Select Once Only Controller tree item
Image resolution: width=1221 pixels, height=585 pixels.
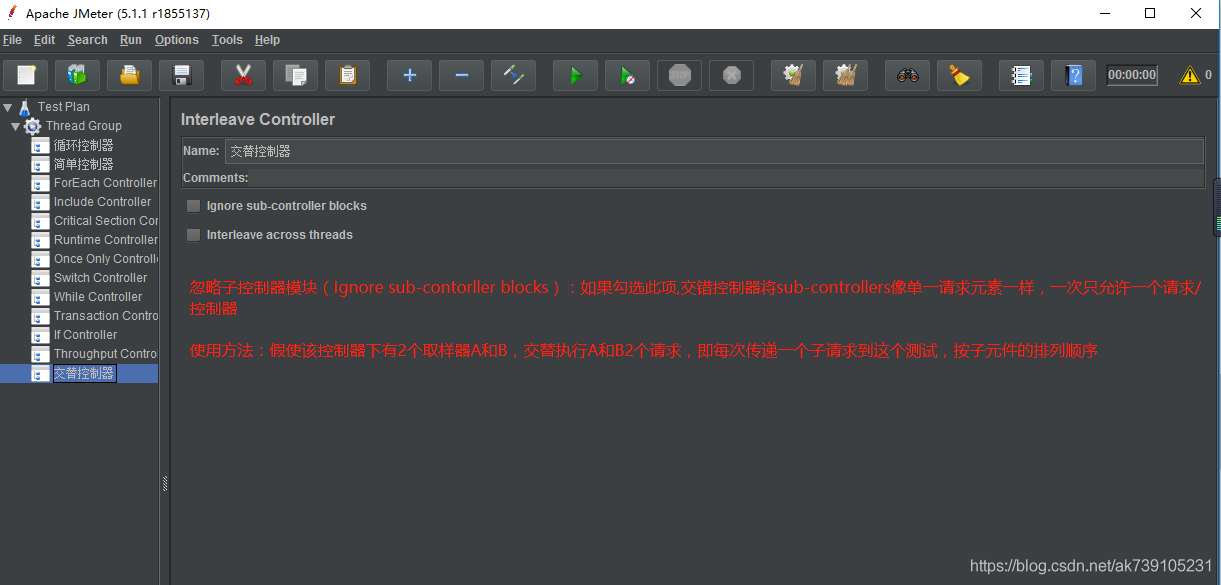tap(105, 259)
